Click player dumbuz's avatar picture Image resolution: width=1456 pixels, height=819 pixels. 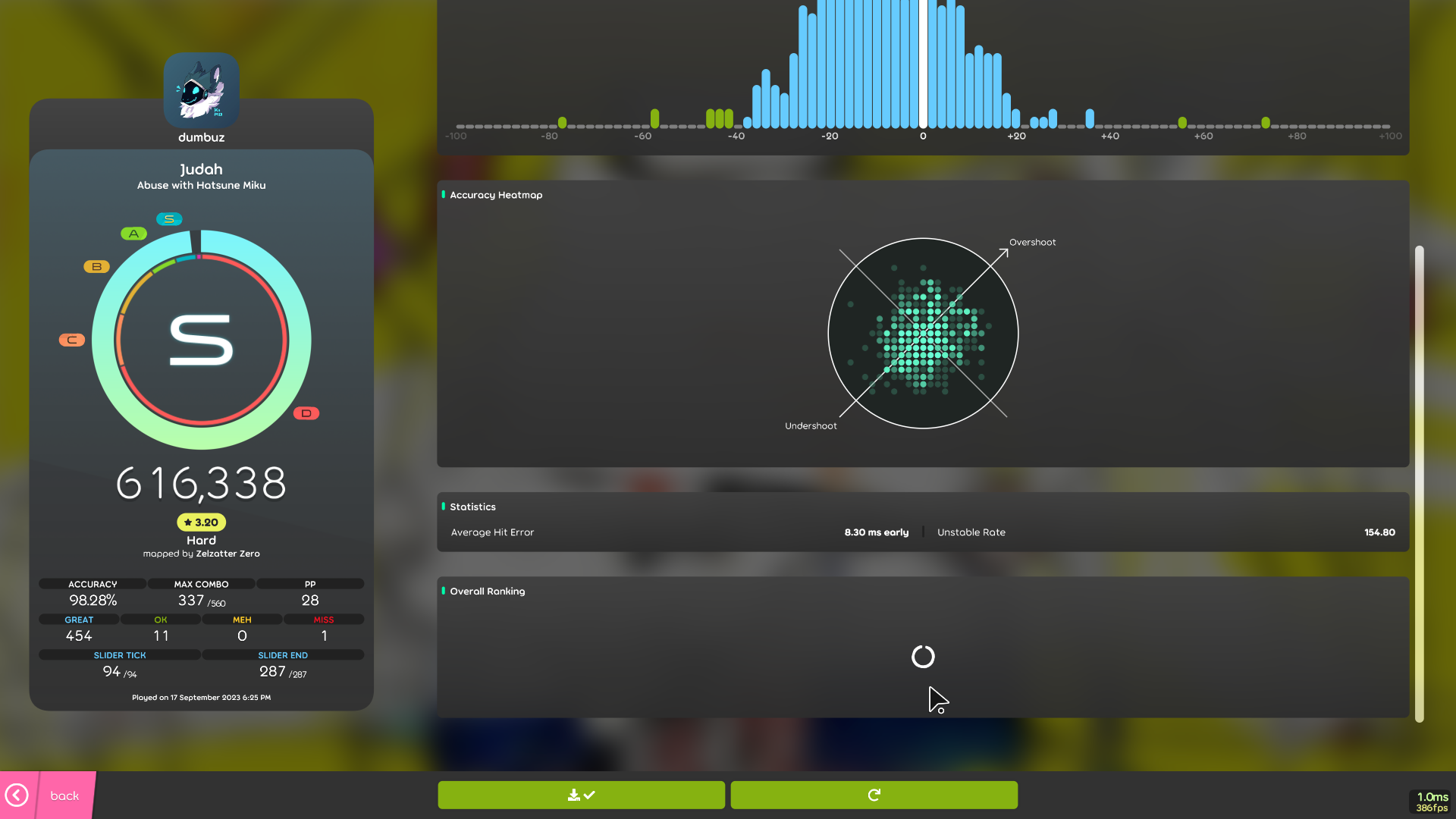(x=200, y=90)
